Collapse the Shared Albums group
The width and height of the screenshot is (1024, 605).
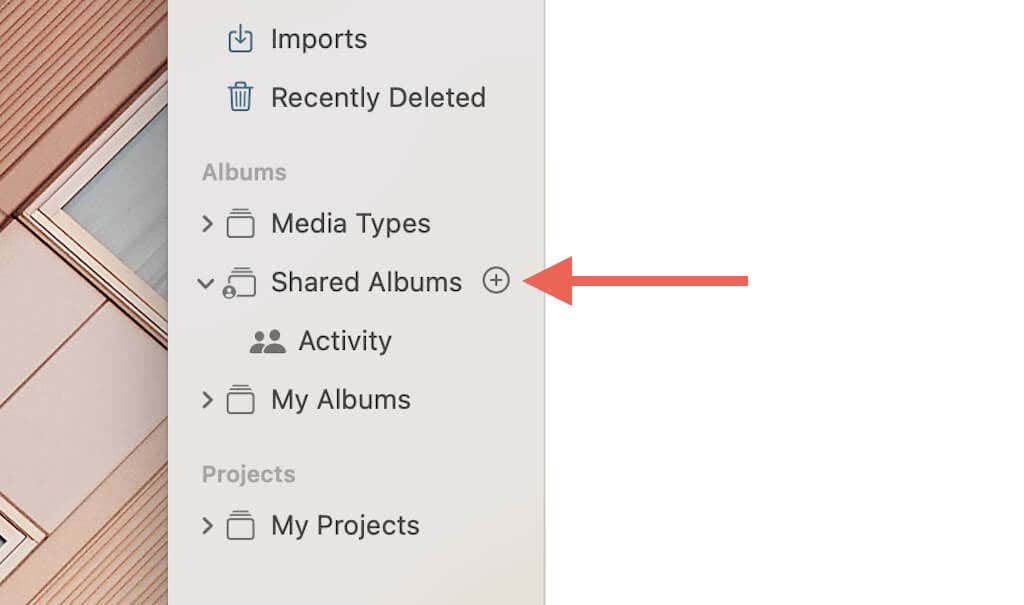click(x=206, y=284)
